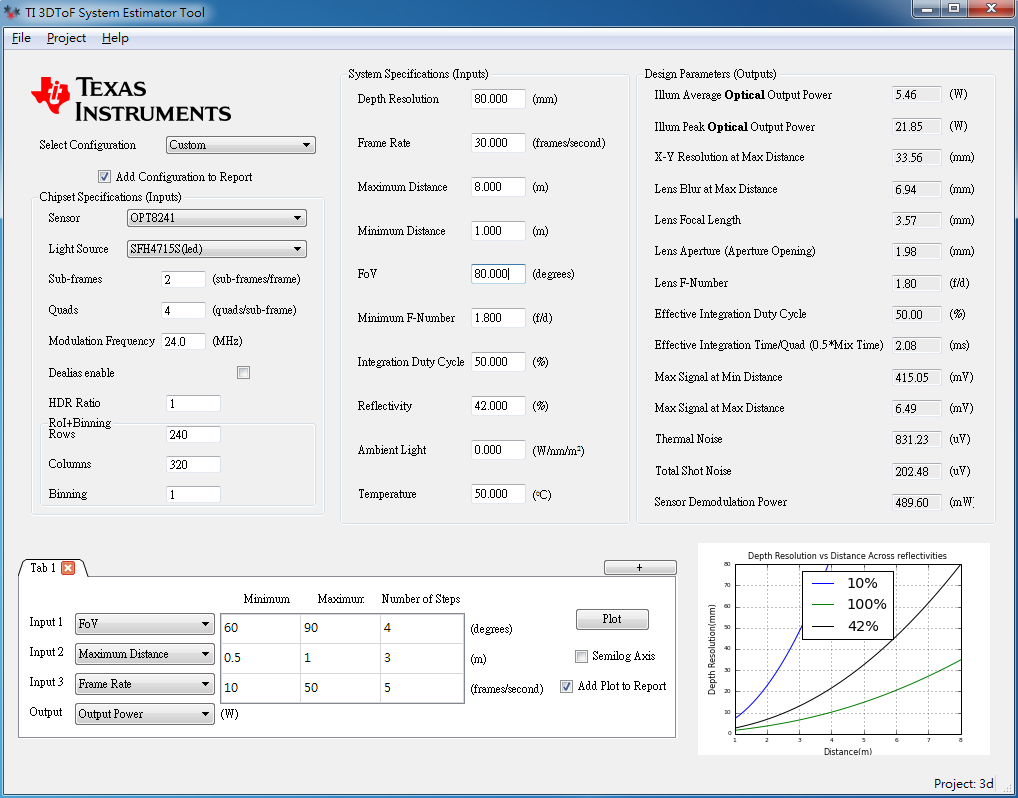Click Thermal Noise value 831.23
The width and height of the screenshot is (1018, 798).
[x=917, y=440]
